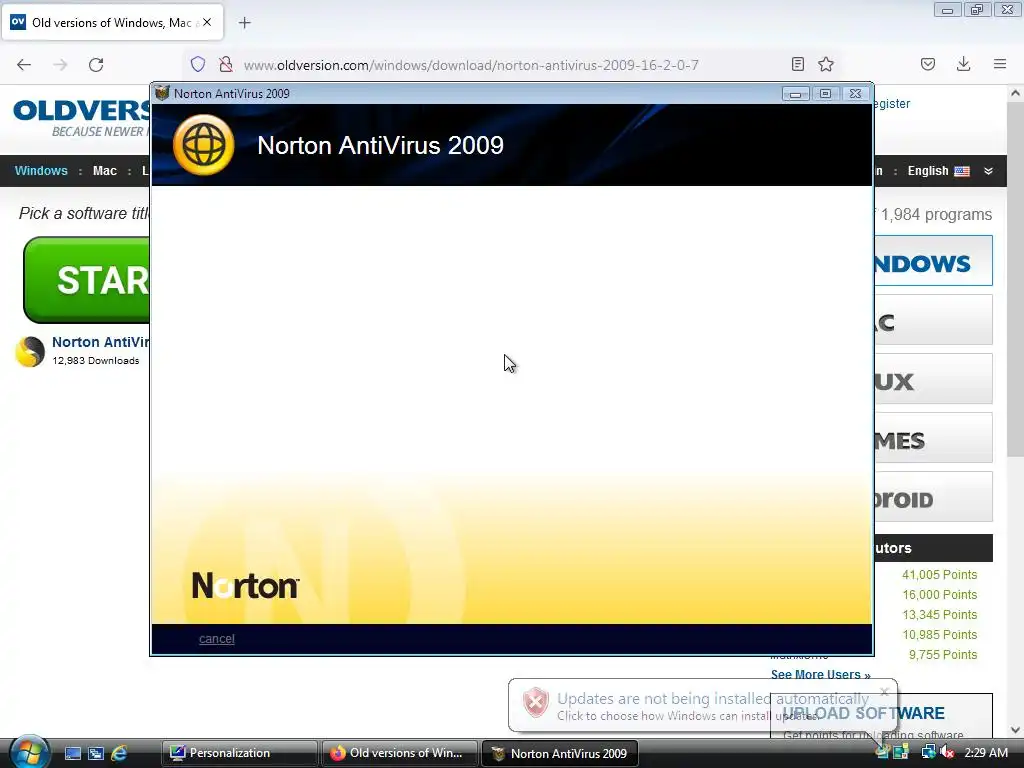1024x768 pixels.
Task: Click the 12,983 Downloads text
Action: [95, 360]
